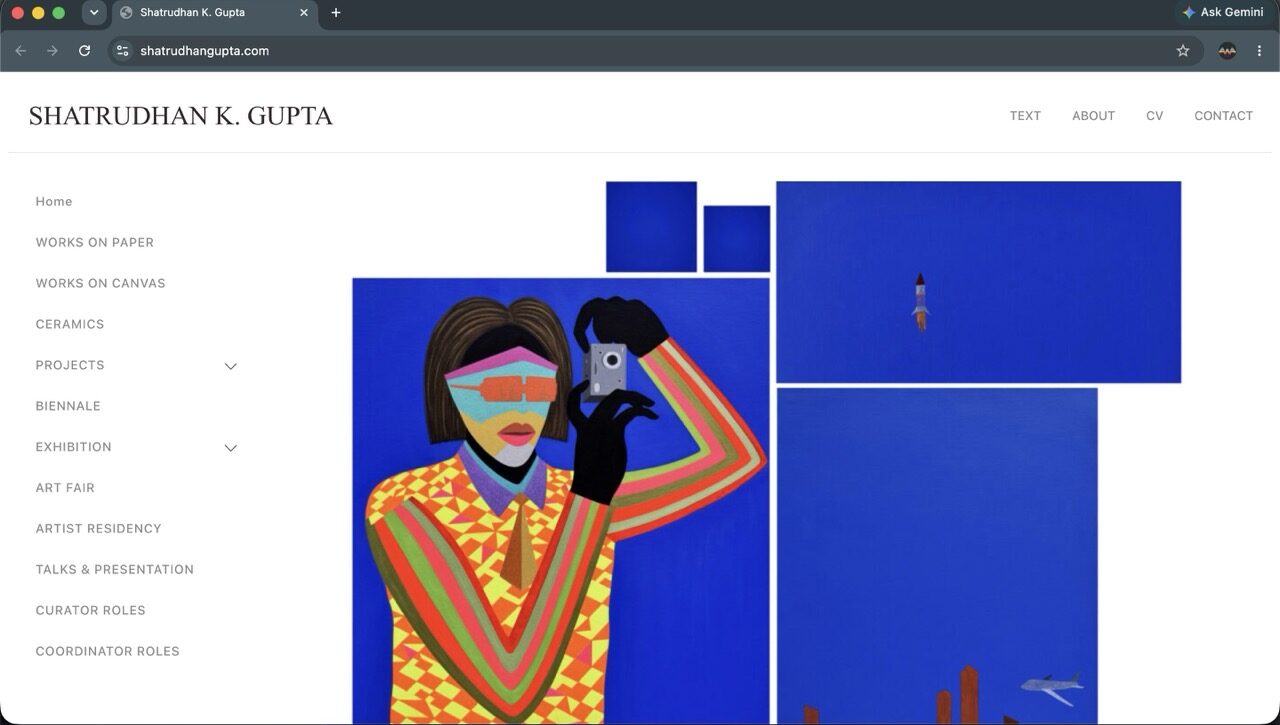
Task: Open ARTIST RESIDENCY section
Action: coord(98,529)
